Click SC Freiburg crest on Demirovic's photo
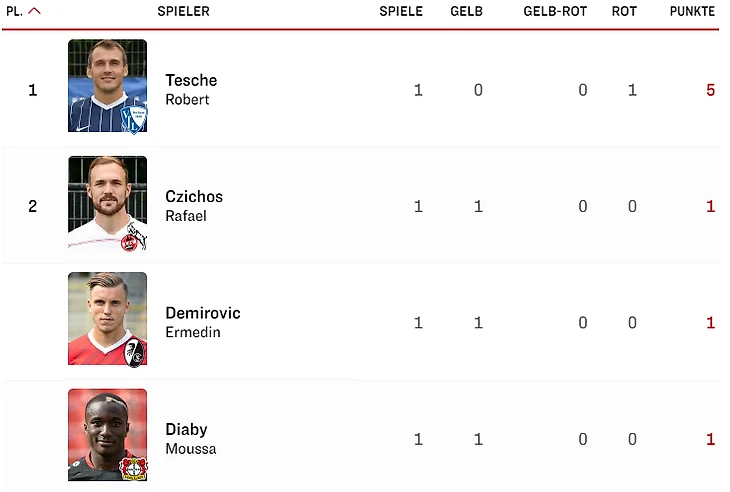The image size is (730, 492). 133,353
